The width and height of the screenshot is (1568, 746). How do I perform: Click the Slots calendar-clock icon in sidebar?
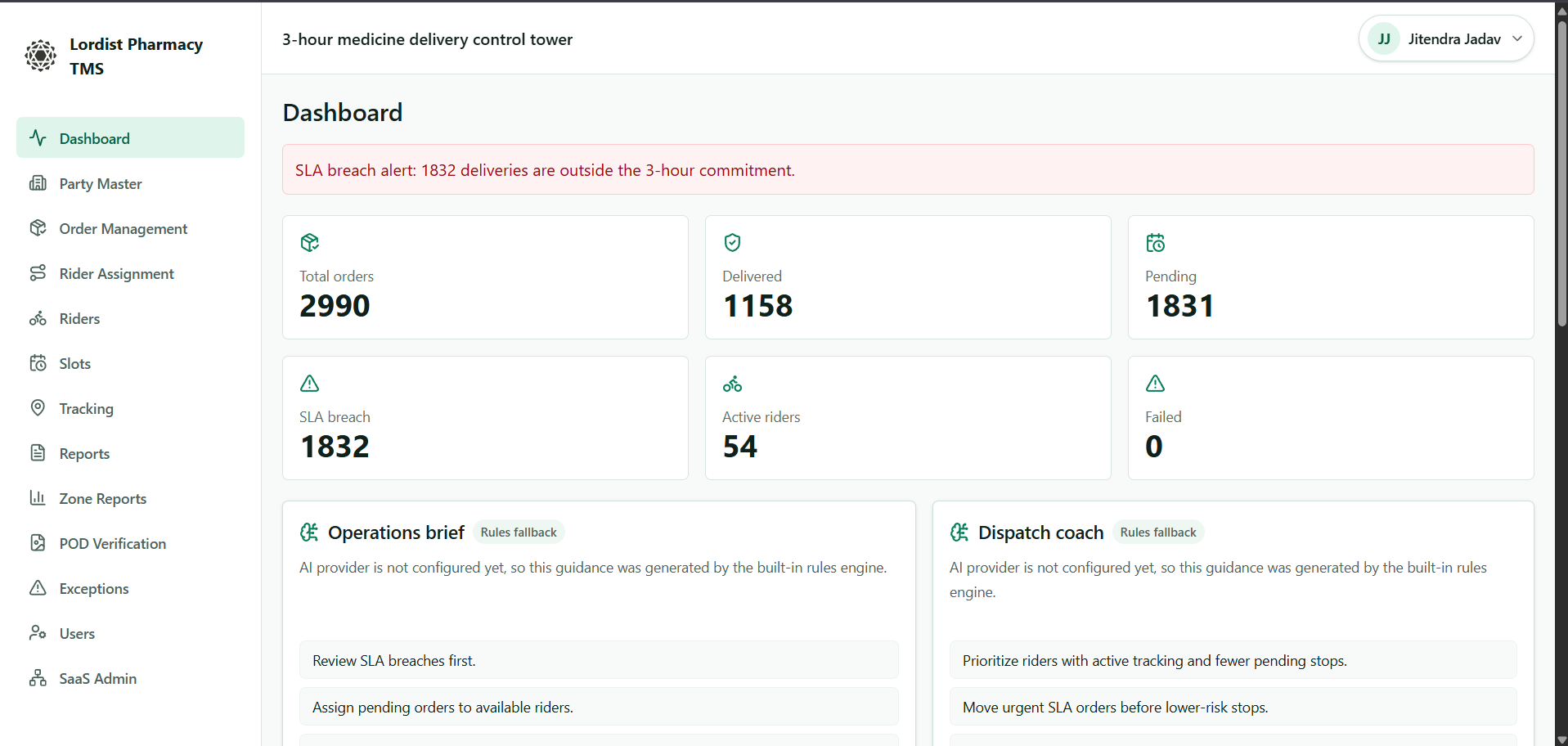tap(38, 362)
